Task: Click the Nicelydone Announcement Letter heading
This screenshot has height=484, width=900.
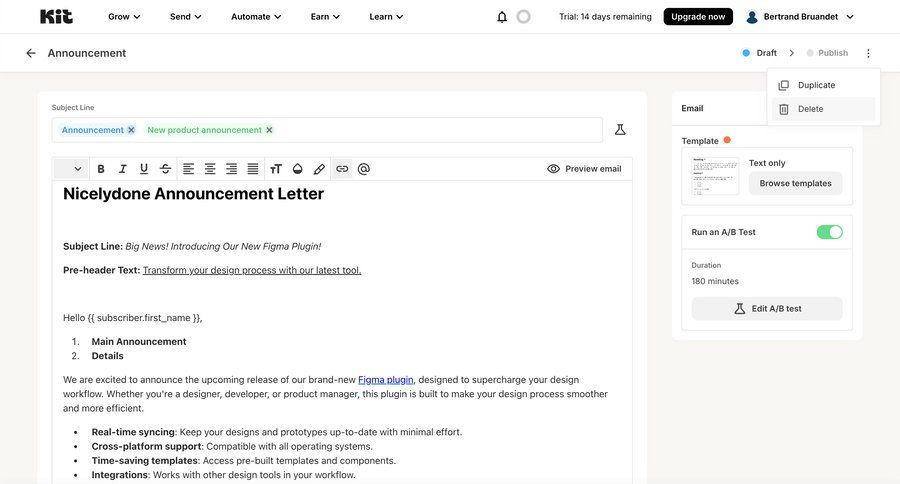Action: click(193, 194)
